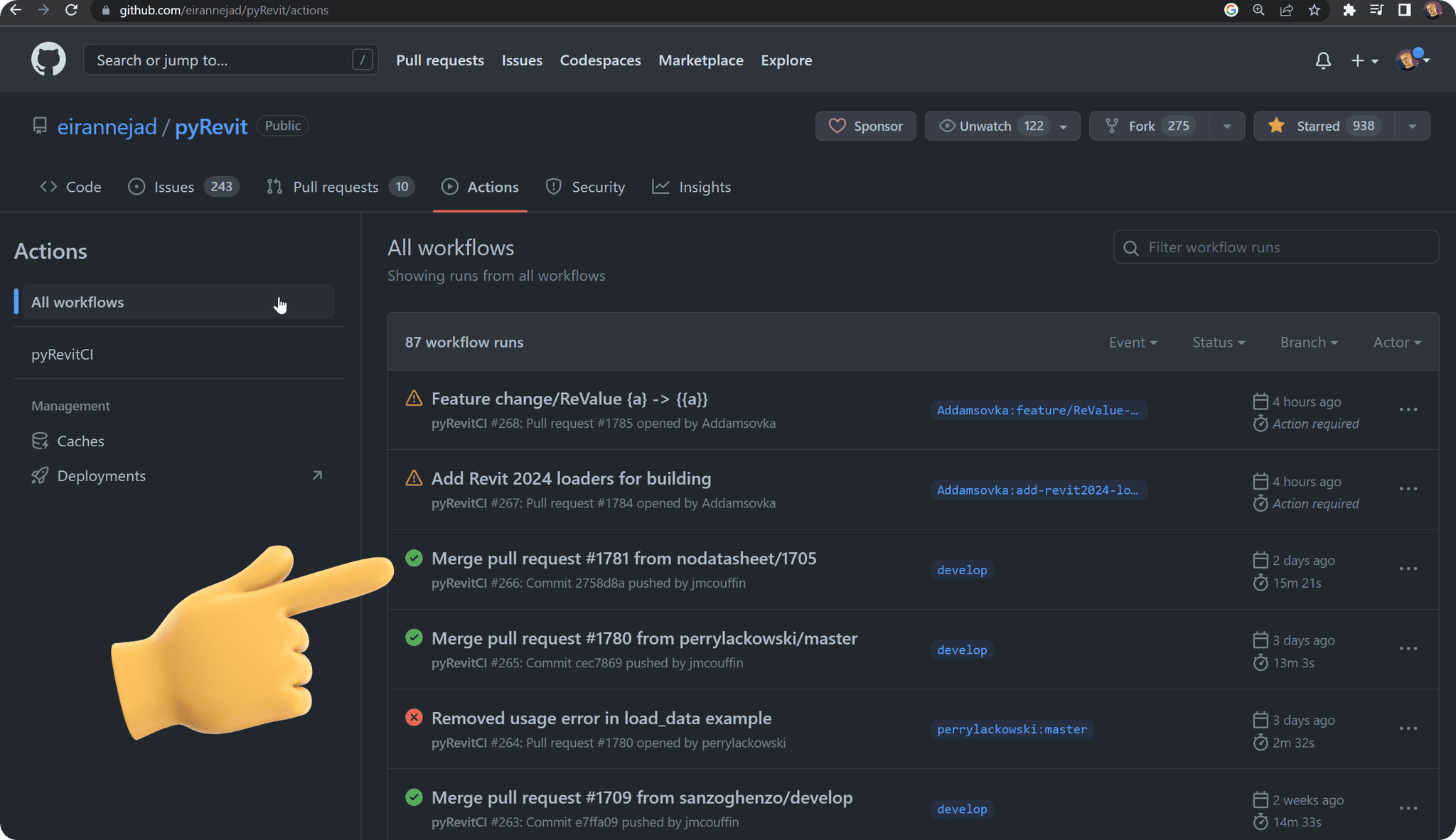Open three-dot menu for run #268
The height and width of the screenshot is (840, 1456).
(x=1408, y=410)
